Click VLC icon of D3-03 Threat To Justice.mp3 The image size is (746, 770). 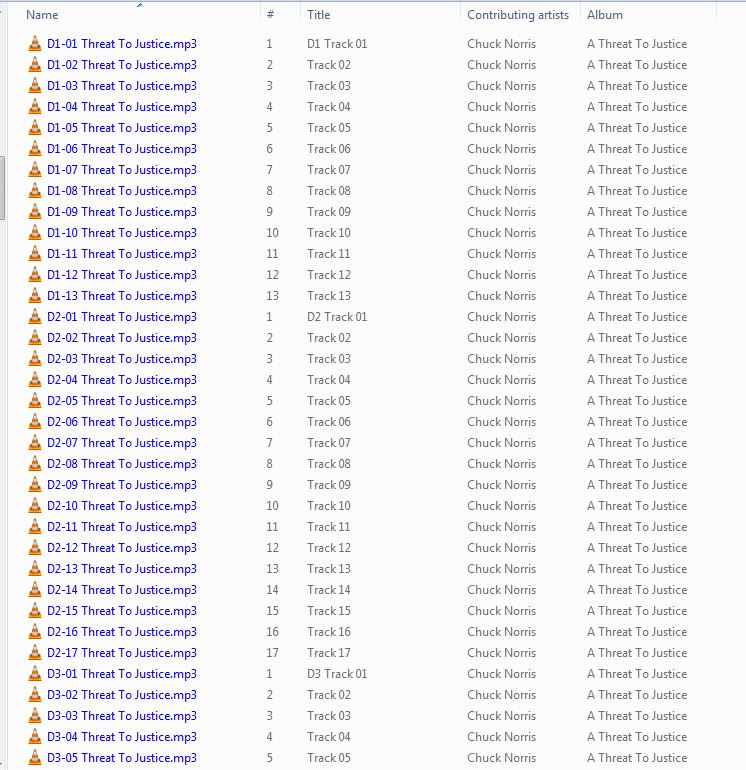pyautogui.click(x=35, y=716)
